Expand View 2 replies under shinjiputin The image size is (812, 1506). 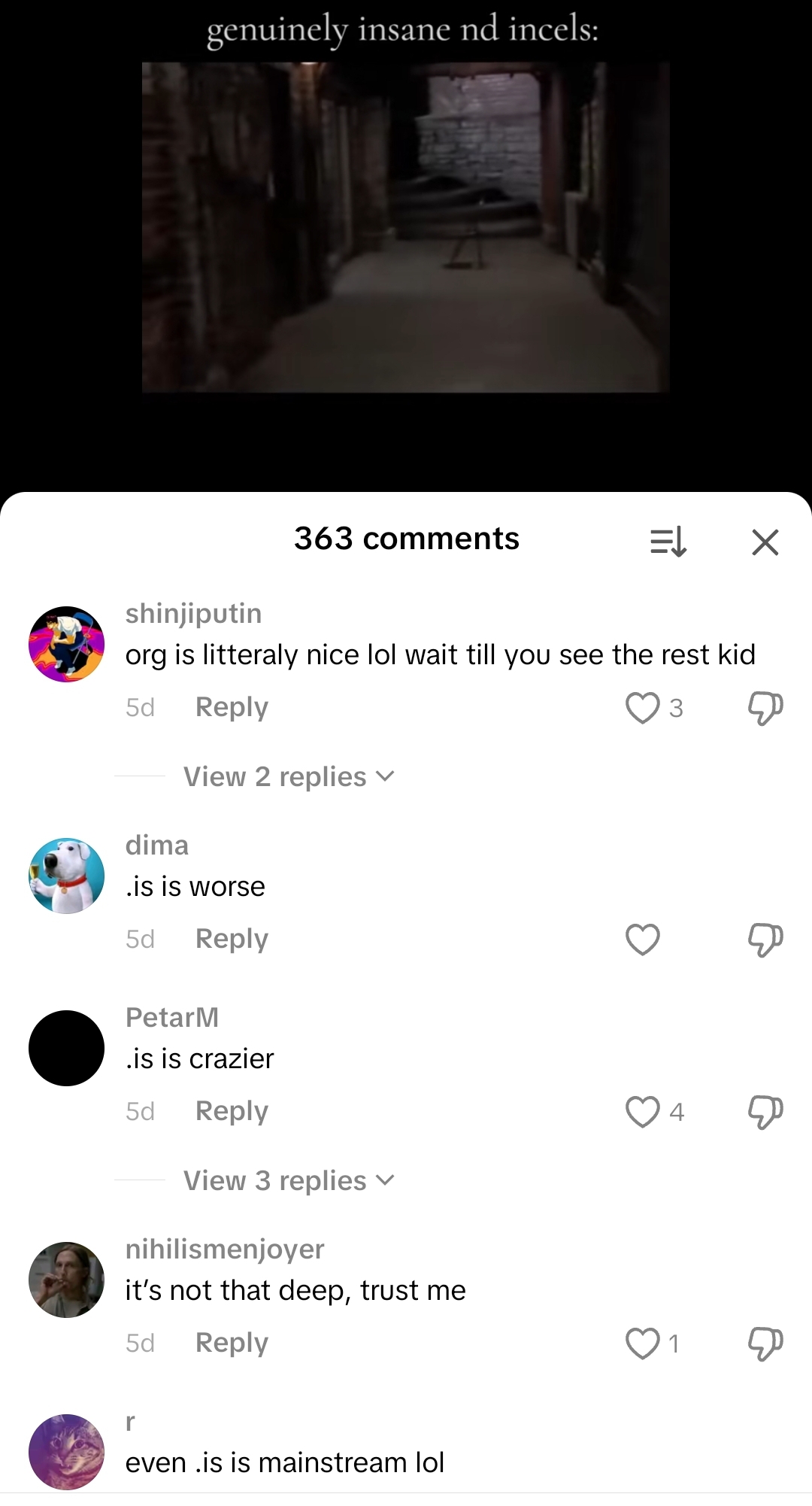pos(289,776)
